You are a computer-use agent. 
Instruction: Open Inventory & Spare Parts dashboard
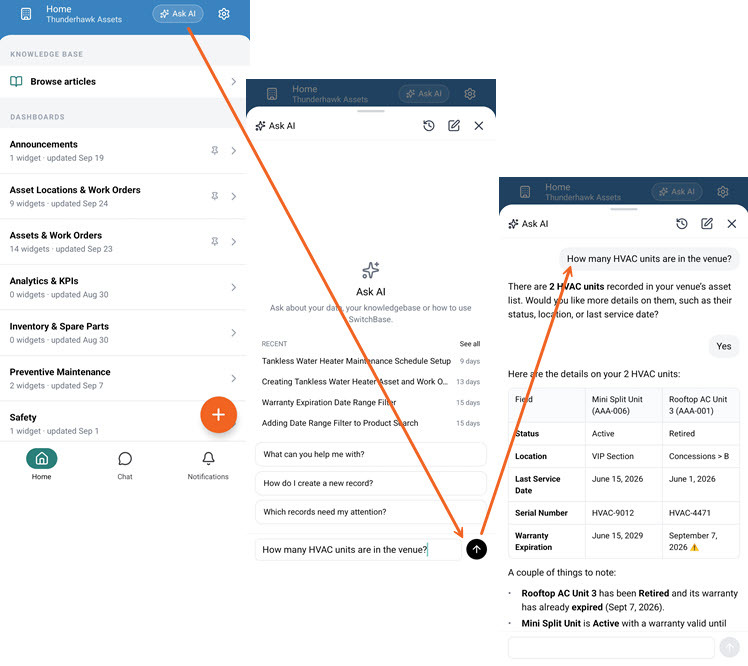click(123, 333)
